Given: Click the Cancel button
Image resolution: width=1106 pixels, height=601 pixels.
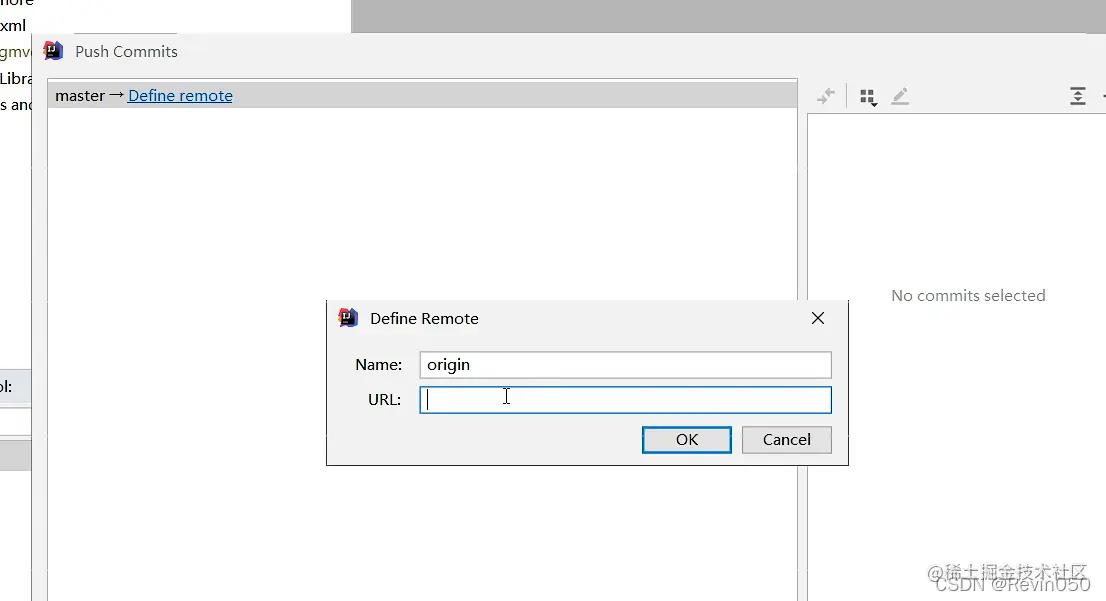Looking at the screenshot, I should (x=786, y=439).
